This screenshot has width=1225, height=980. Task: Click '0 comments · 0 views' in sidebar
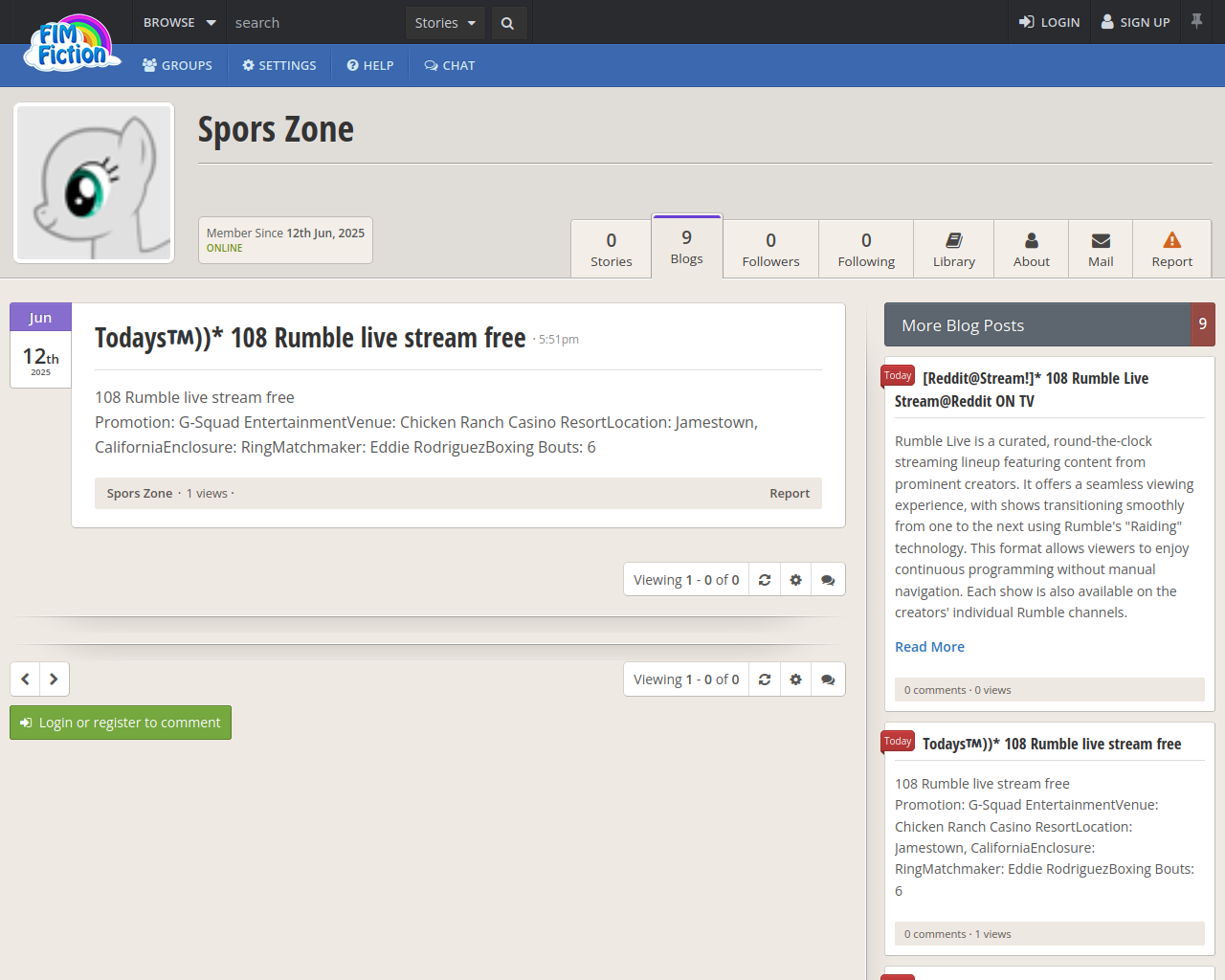pos(958,690)
